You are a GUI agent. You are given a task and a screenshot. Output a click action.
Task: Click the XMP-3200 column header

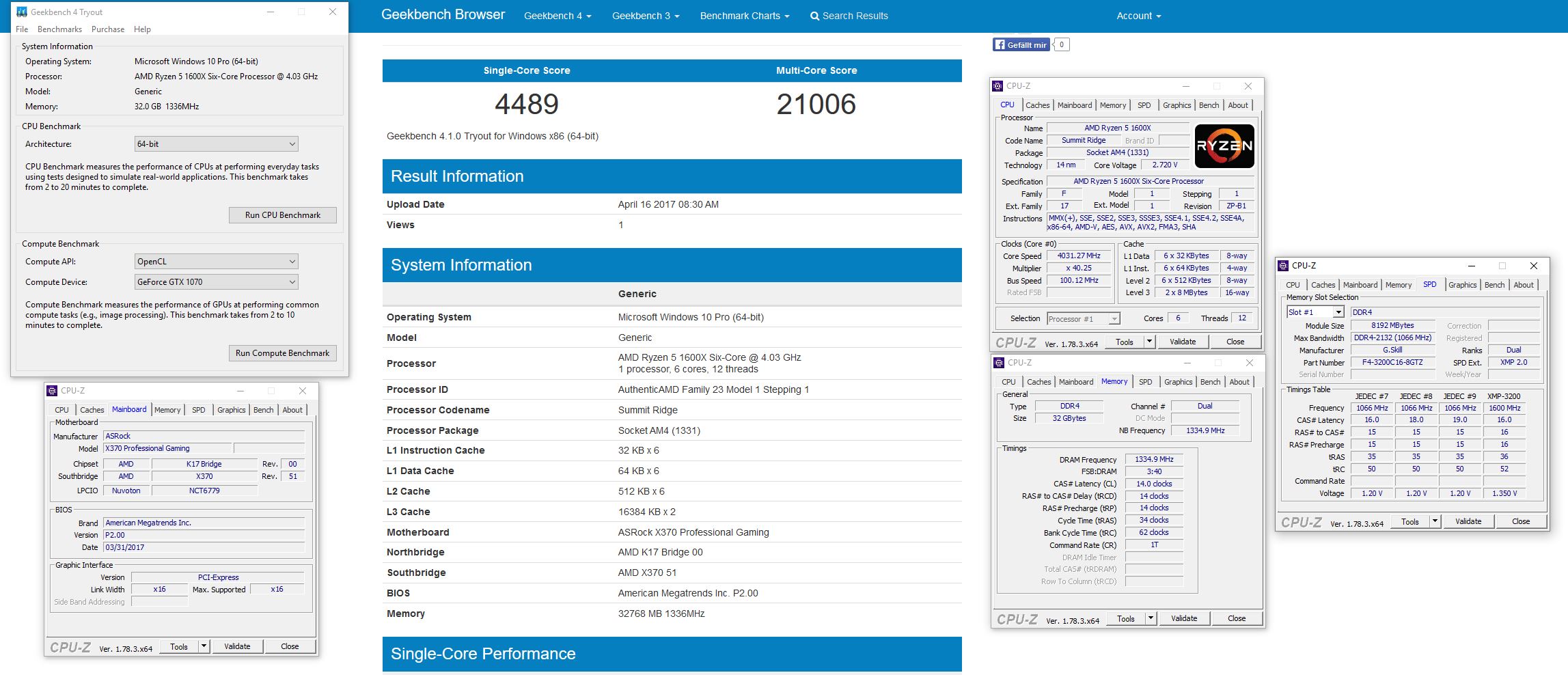pyautogui.click(x=1504, y=396)
